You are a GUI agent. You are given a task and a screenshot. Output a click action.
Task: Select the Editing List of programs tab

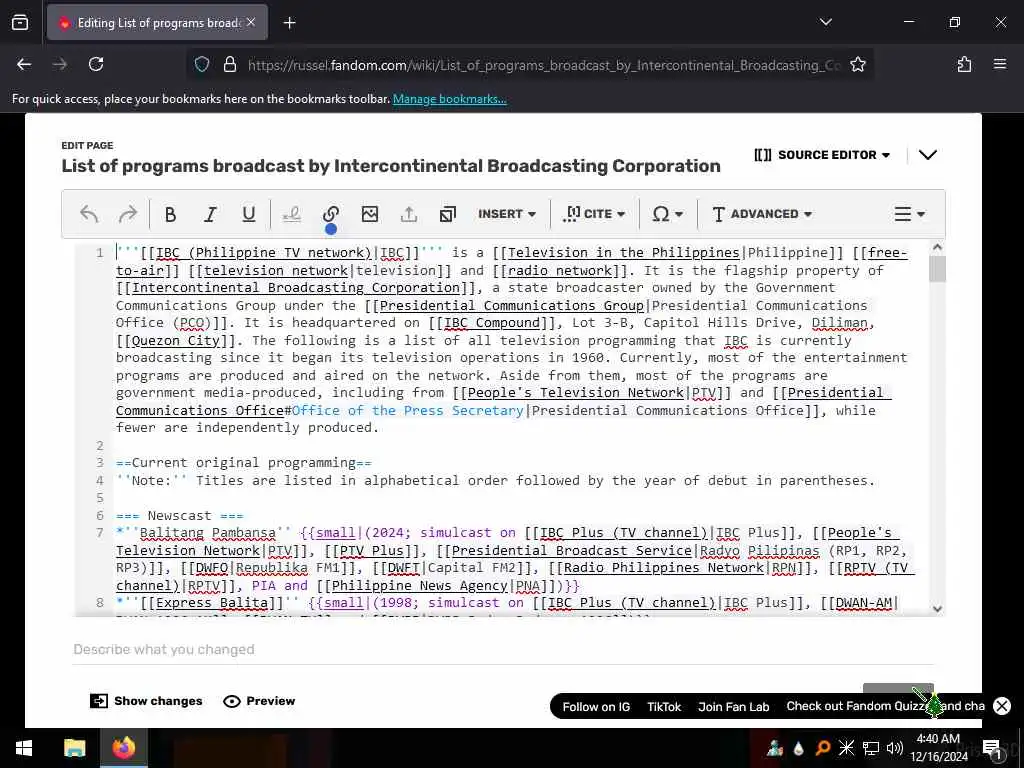click(x=157, y=22)
